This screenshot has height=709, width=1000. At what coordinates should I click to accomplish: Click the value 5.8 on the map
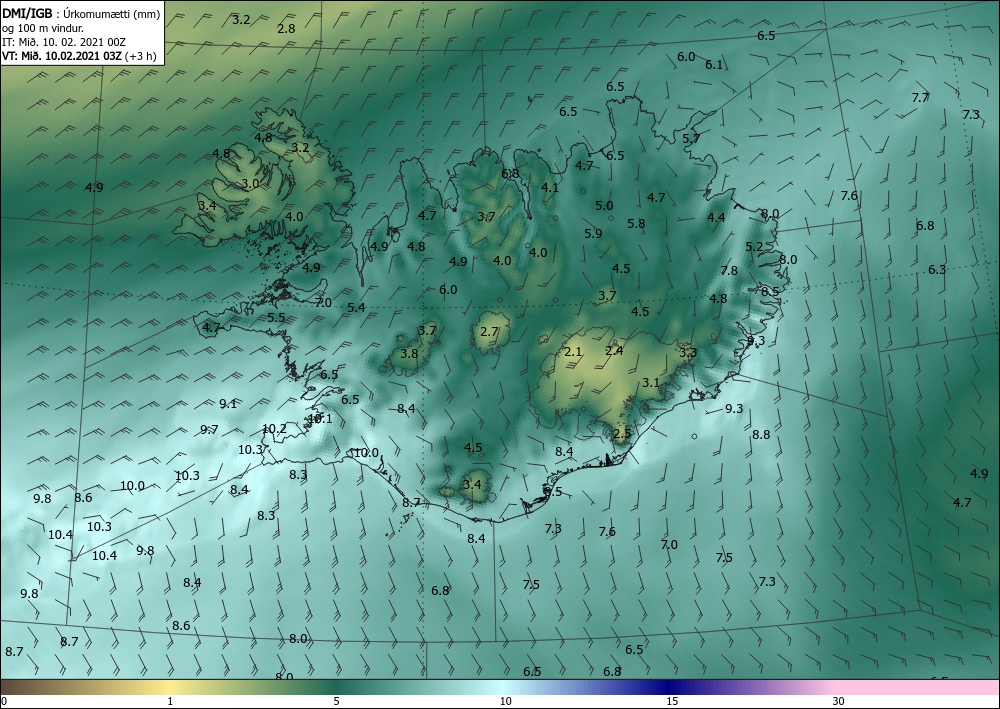(x=636, y=224)
